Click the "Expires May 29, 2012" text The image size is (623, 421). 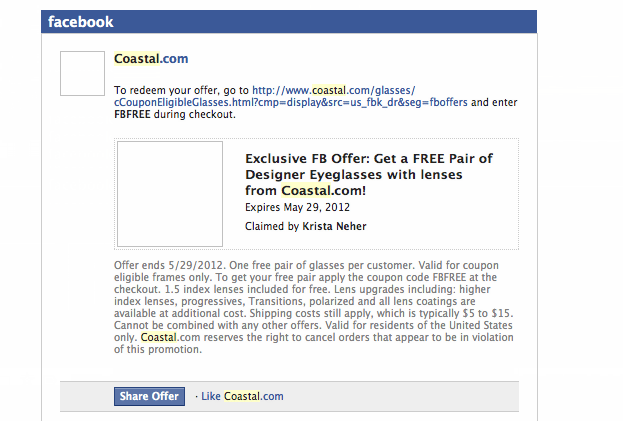point(297,208)
